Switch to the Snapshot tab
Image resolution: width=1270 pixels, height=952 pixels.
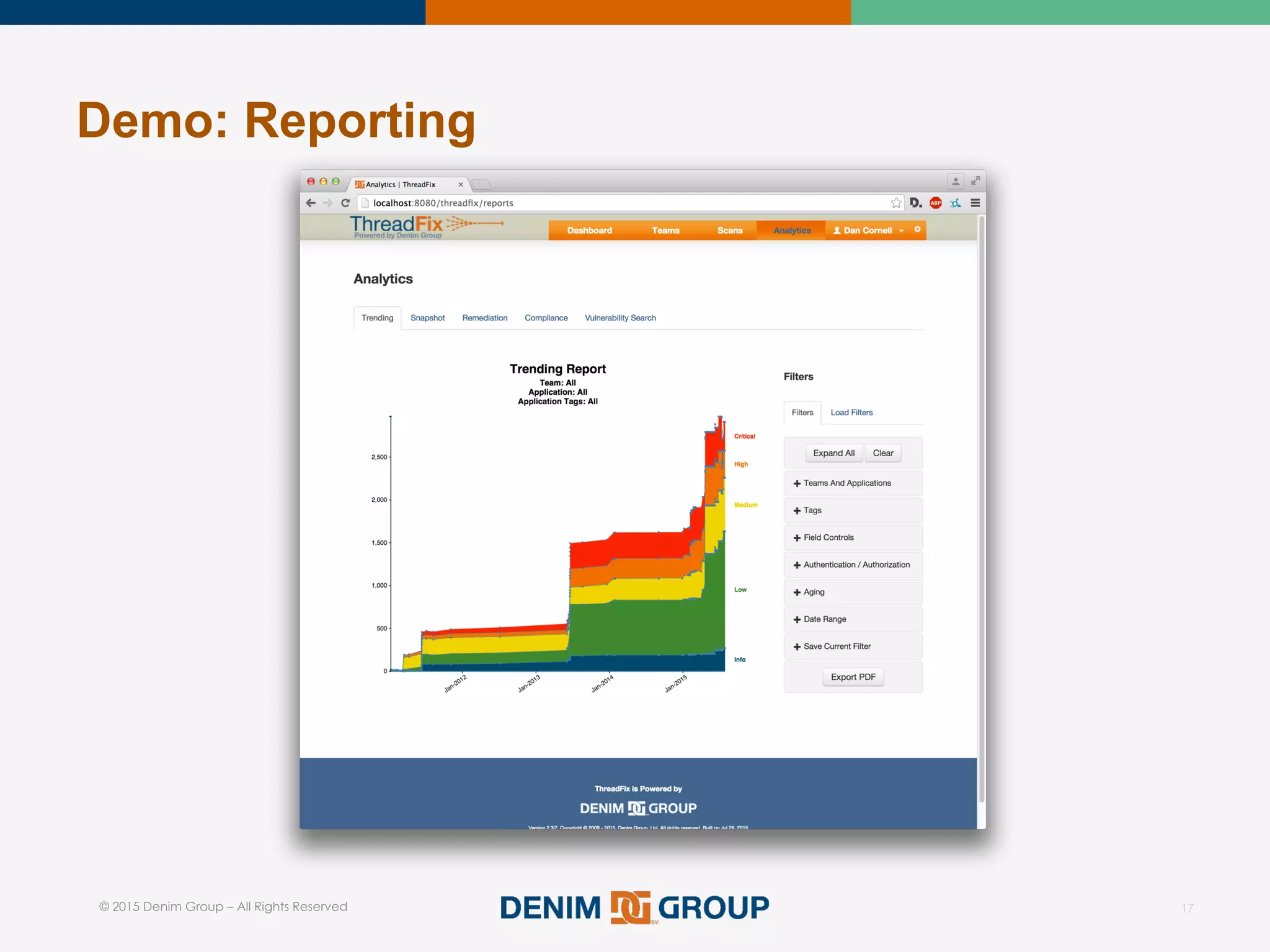[427, 318]
